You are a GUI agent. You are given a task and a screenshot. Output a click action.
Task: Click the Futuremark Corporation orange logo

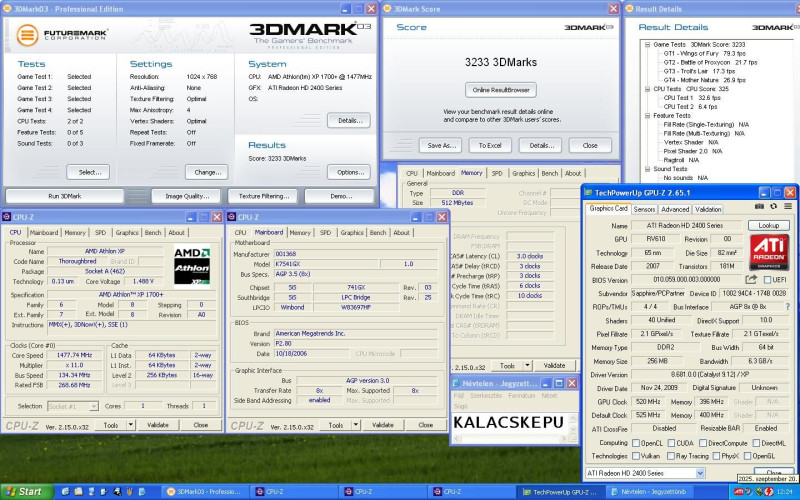point(27,35)
